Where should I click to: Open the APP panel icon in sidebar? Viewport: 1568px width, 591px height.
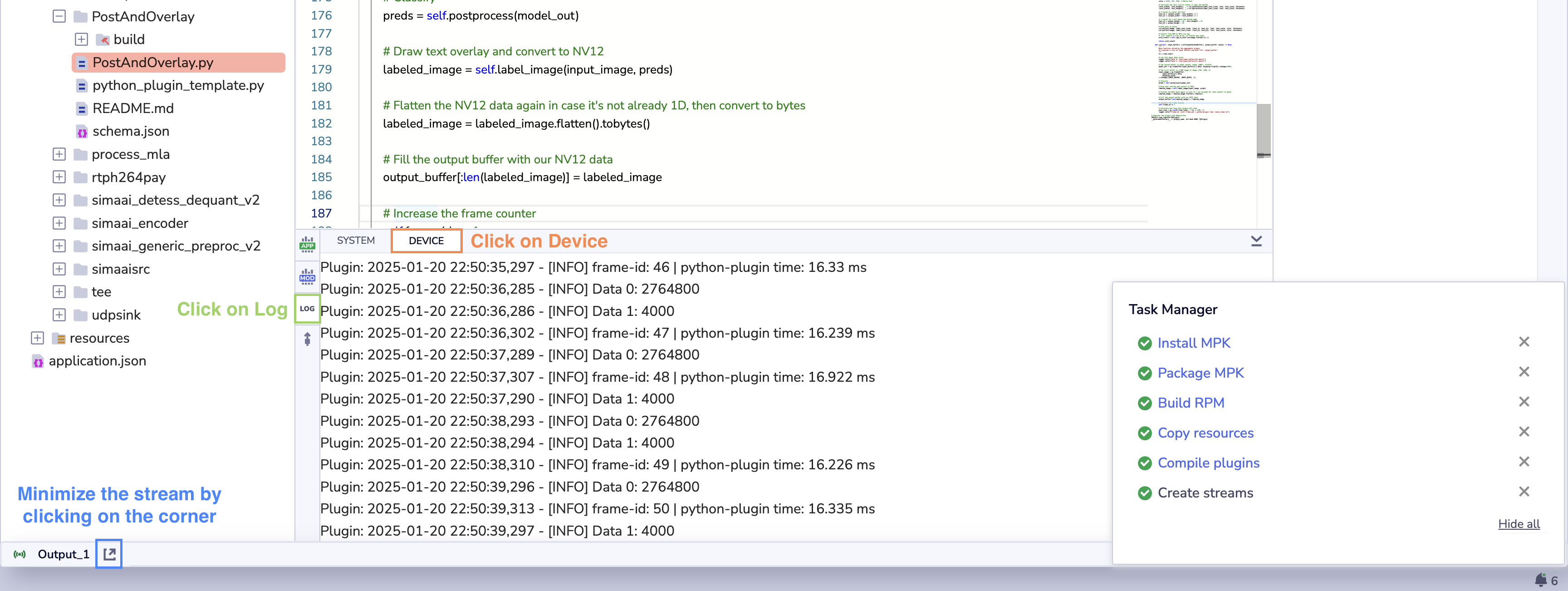307,244
